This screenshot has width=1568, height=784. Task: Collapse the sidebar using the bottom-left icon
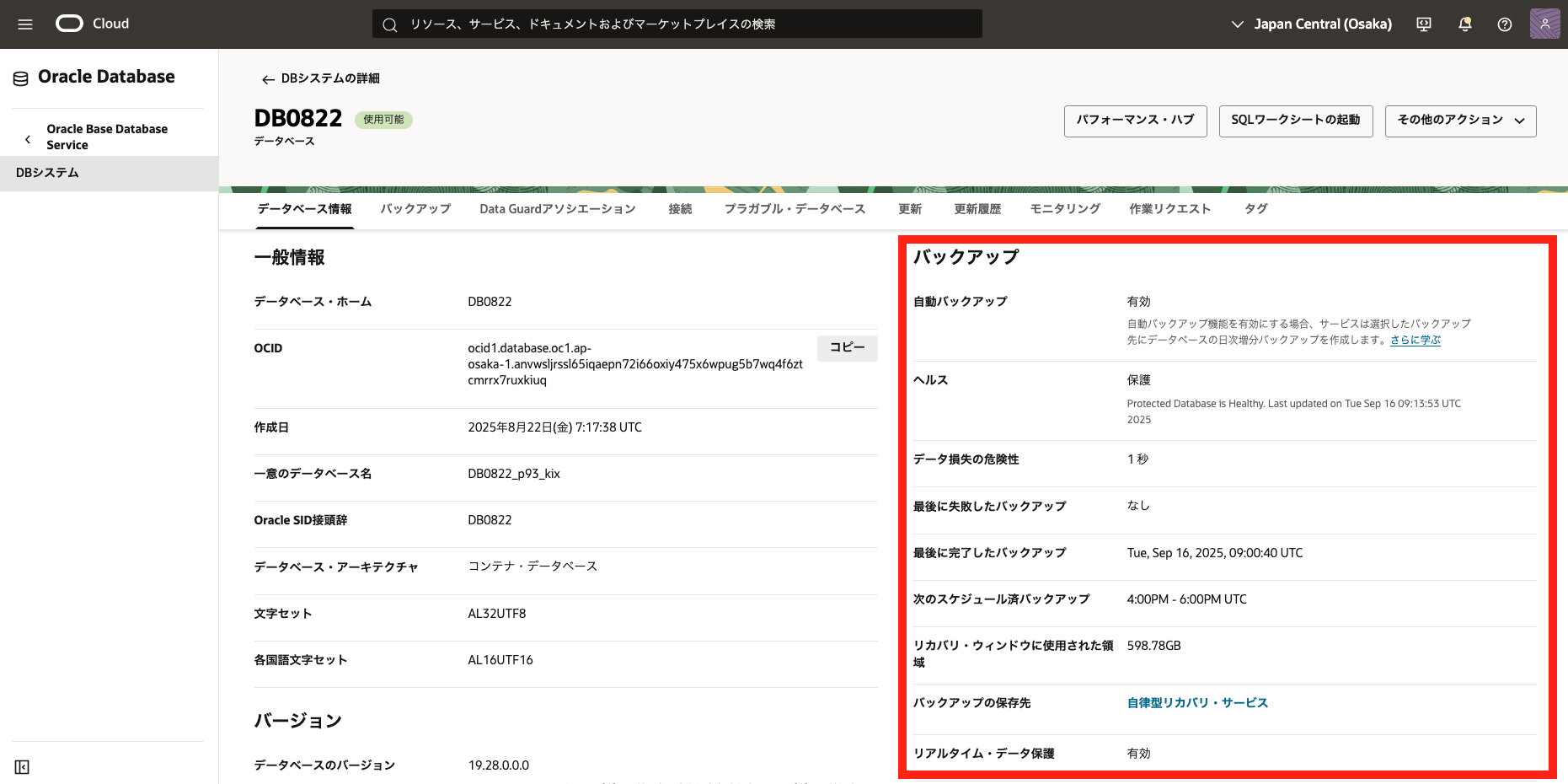[22, 767]
